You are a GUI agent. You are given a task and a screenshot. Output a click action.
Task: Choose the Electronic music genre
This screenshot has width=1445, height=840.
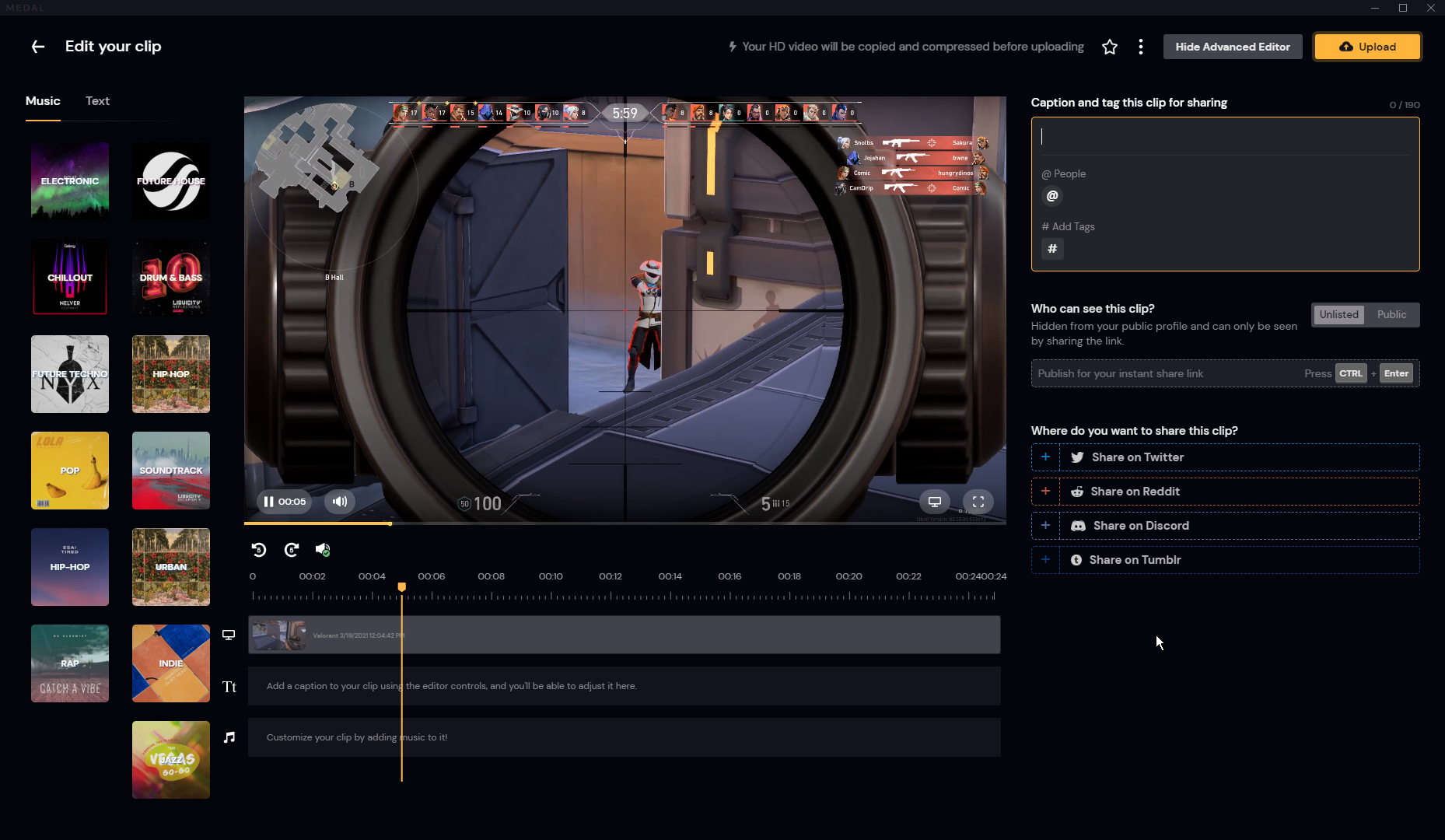pyautogui.click(x=70, y=181)
